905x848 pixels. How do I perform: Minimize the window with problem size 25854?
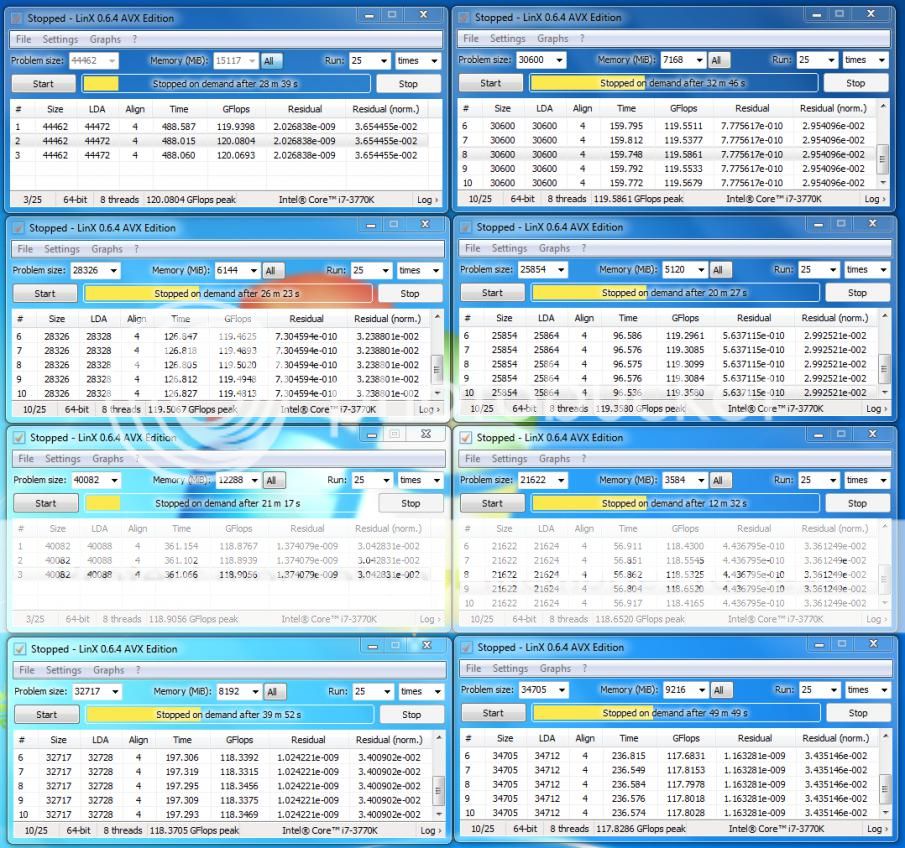click(817, 225)
